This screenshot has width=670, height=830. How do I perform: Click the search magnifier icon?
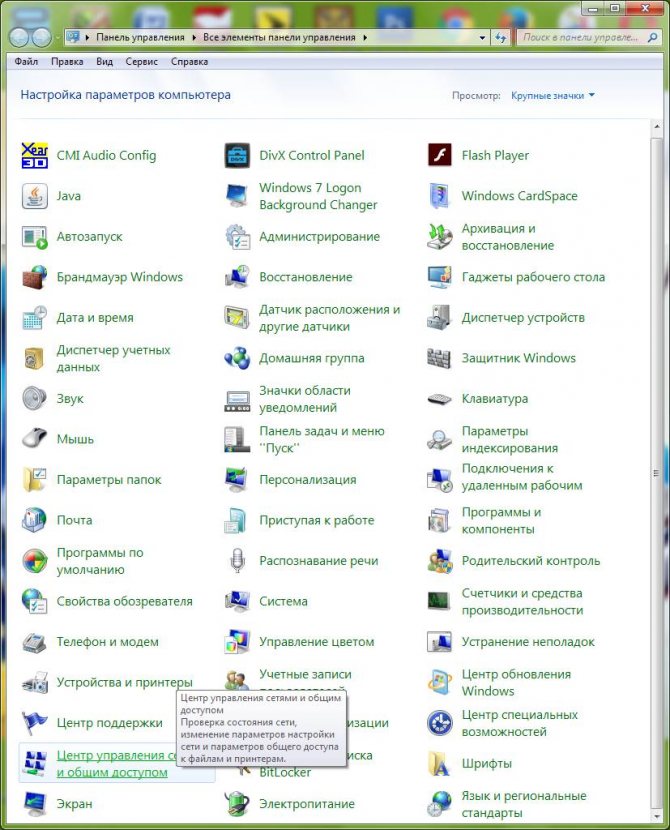point(653,38)
